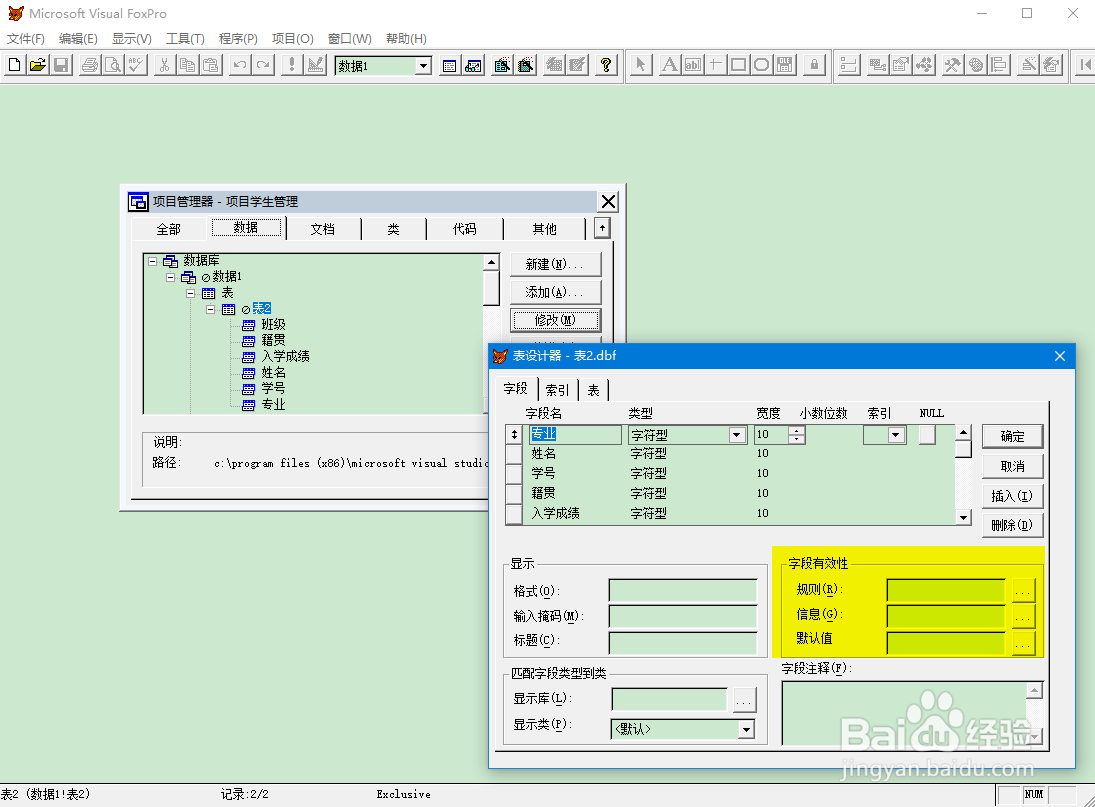Switch to the 文档 tab in Project Manager

coord(323,229)
